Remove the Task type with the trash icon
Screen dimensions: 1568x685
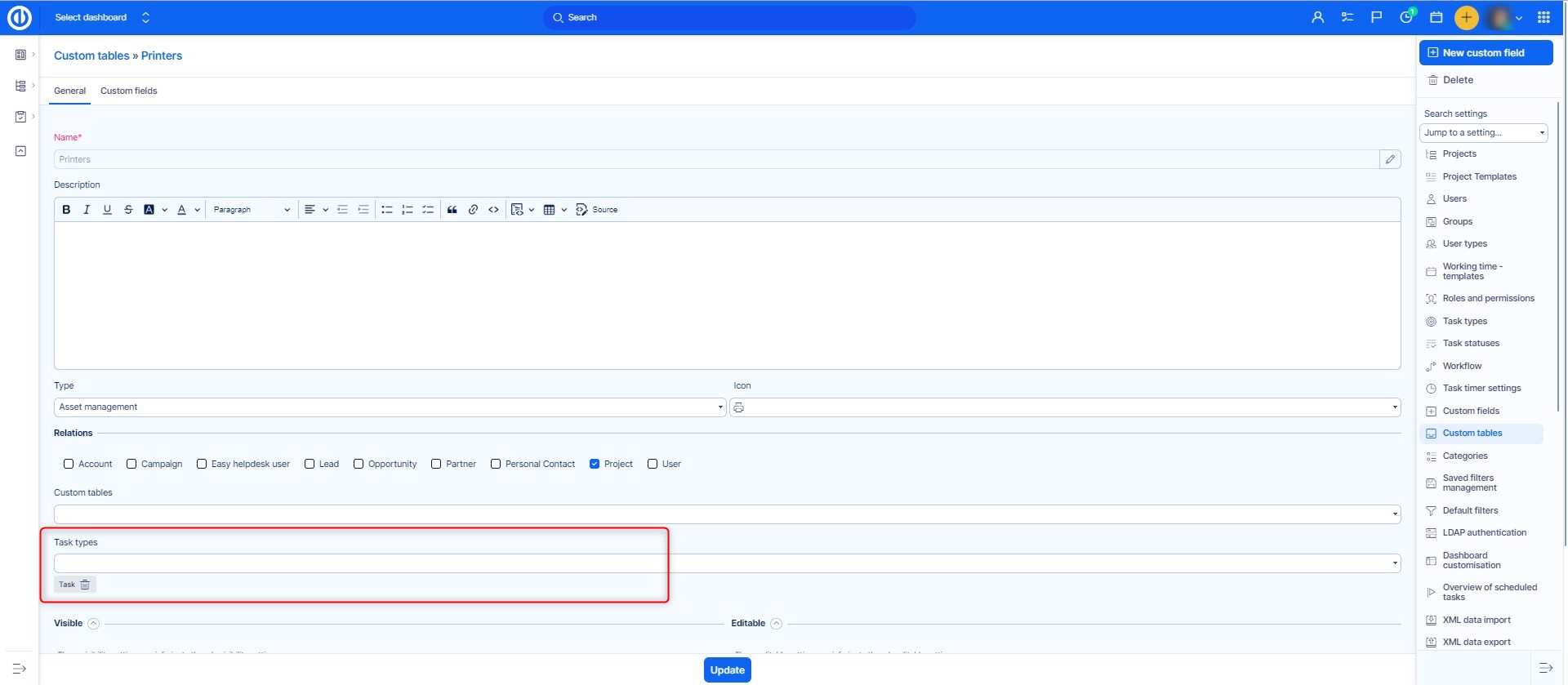pyautogui.click(x=85, y=585)
